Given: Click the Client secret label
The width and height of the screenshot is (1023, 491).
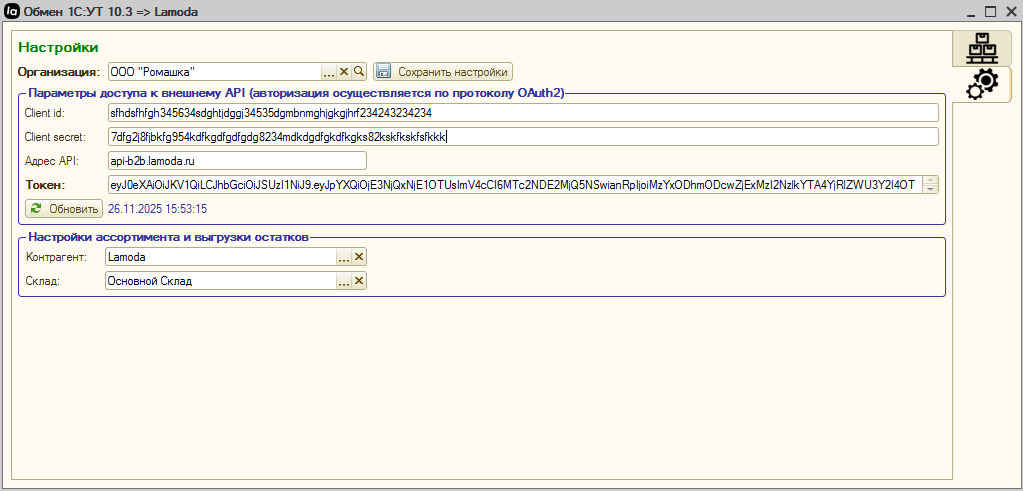Looking at the screenshot, I should [x=55, y=137].
